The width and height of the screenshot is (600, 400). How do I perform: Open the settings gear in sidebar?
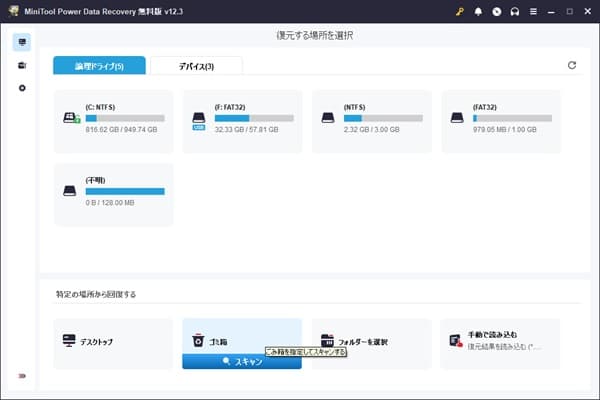click(x=22, y=88)
